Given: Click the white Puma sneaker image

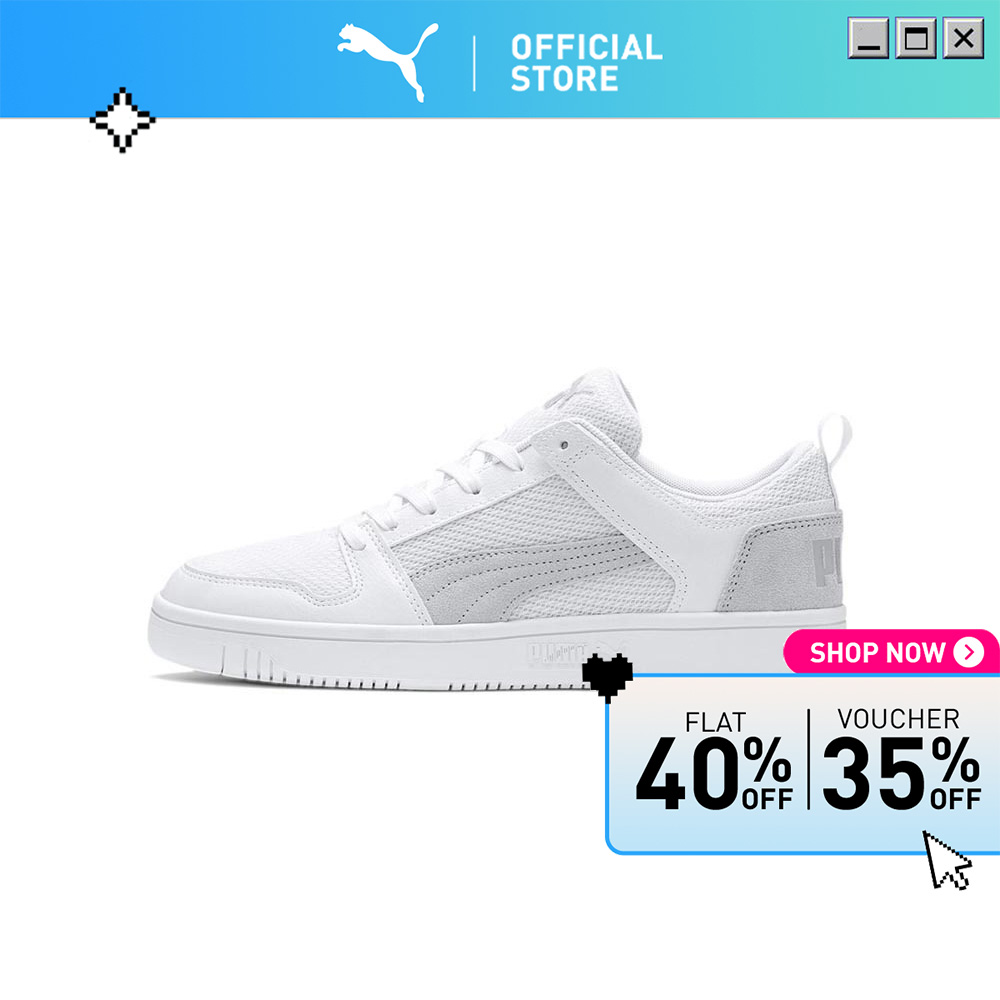Looking at the screenshot, I should pos(499,529).
